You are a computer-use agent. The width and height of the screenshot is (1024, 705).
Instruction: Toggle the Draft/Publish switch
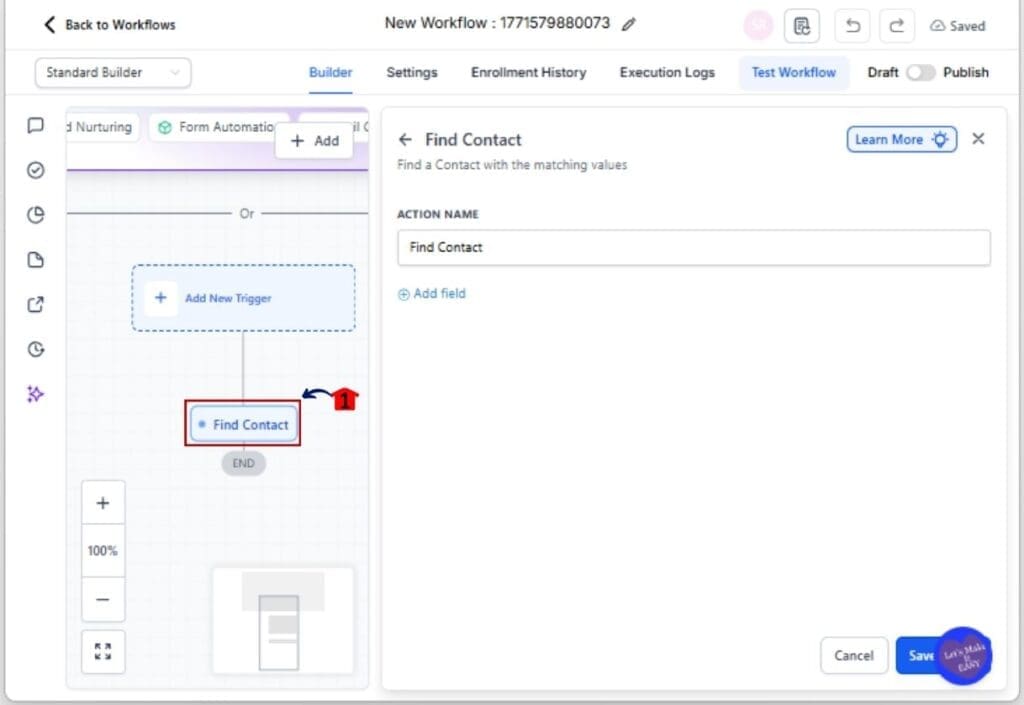pos(920,72)
